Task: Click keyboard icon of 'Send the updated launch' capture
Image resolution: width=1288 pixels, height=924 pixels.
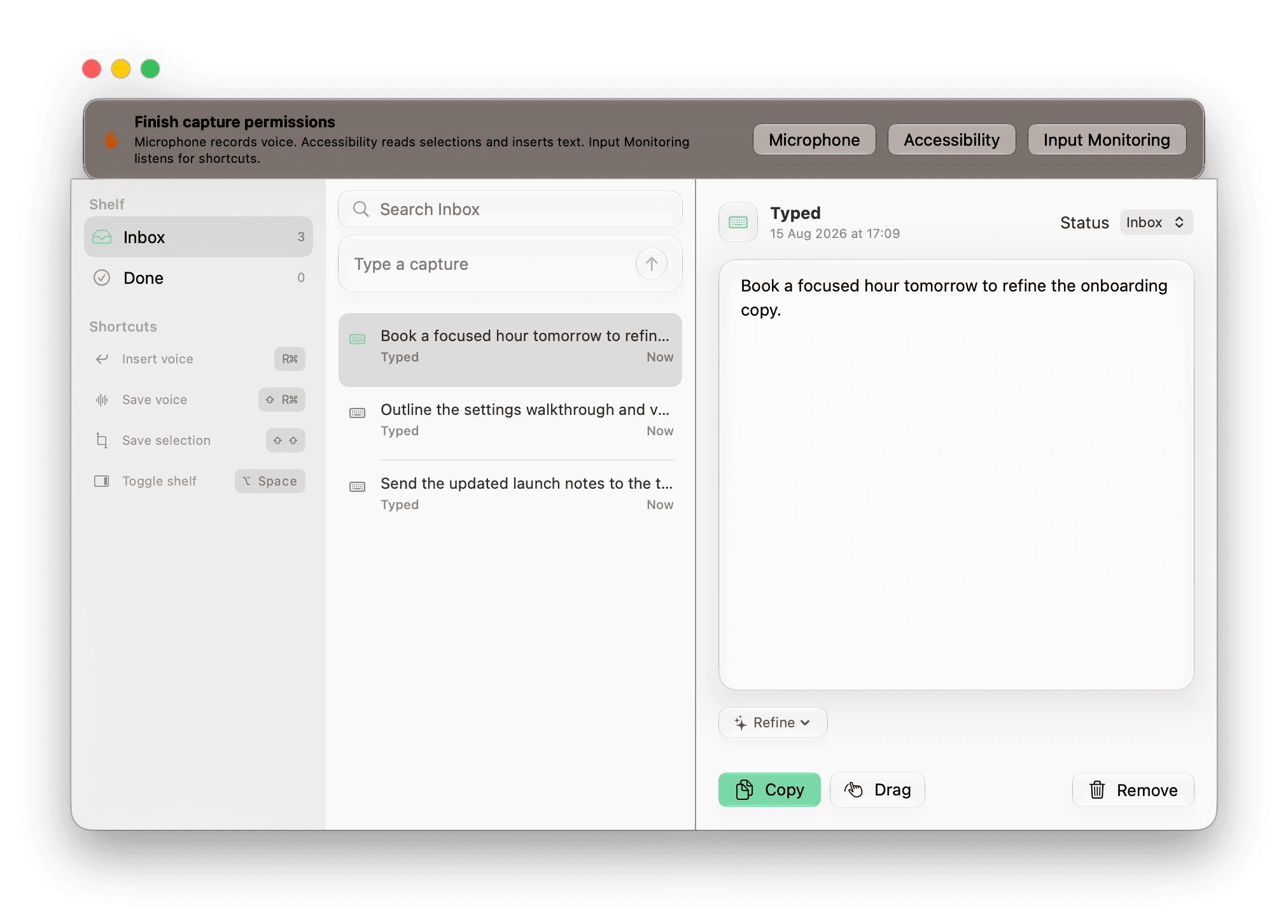Action: coord(358,487)
